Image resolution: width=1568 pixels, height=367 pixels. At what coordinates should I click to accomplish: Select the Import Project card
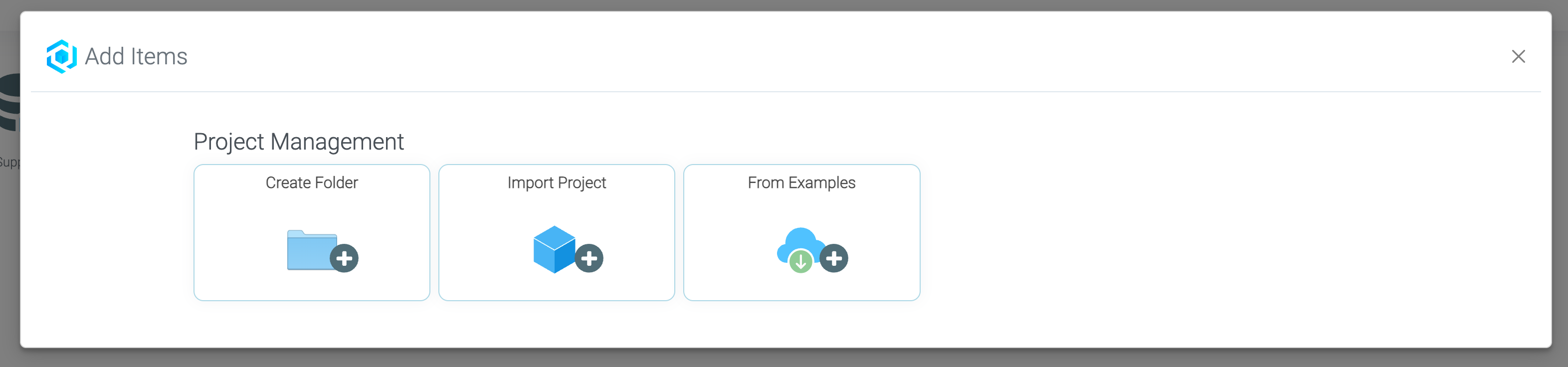click(556, 232)
